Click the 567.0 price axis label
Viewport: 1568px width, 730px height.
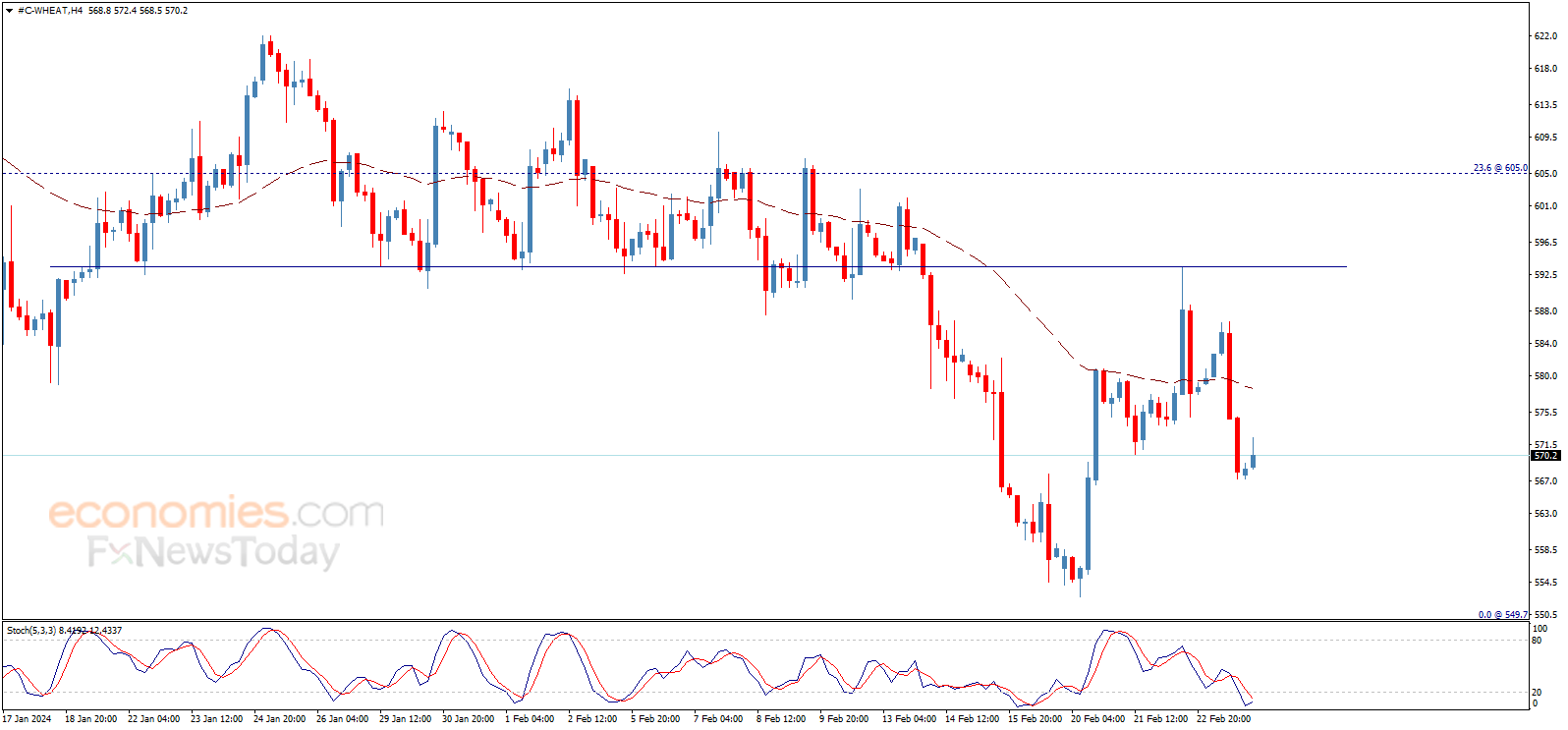[x=1545, y=481]
